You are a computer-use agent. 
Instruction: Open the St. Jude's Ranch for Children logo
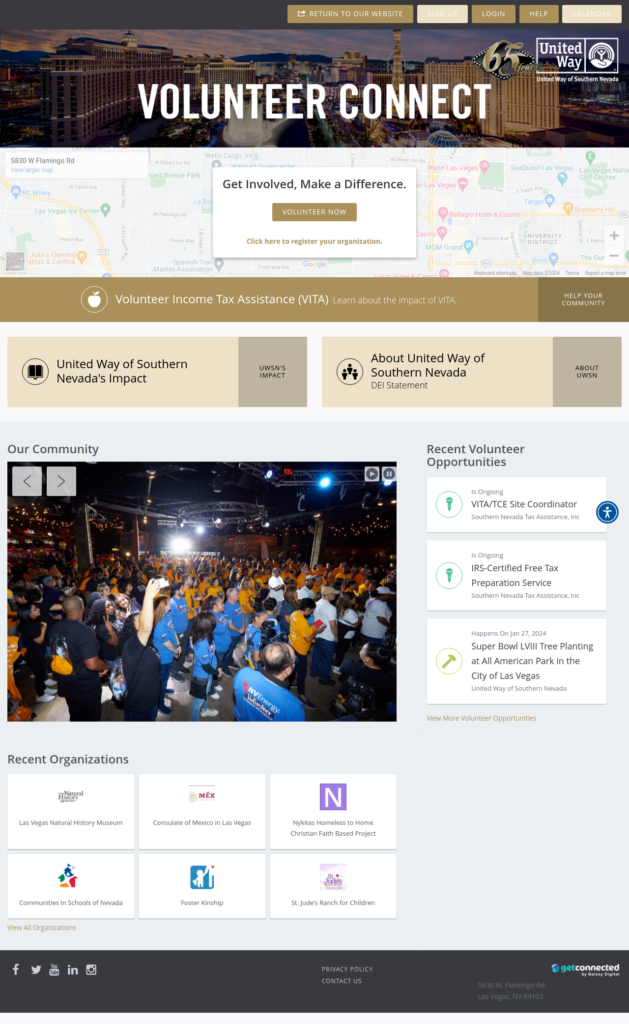[333, 877]
